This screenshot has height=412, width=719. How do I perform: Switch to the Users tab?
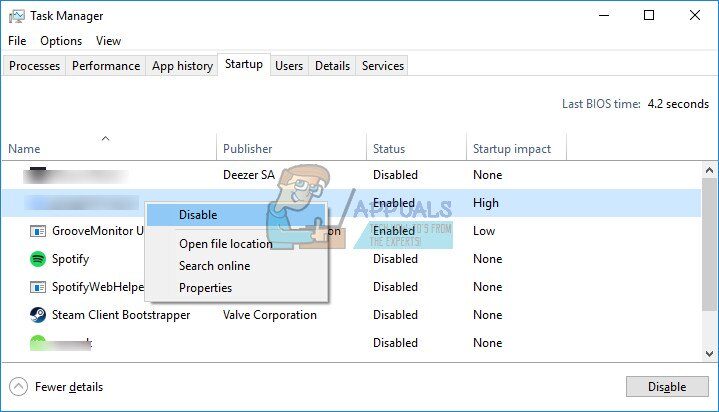pyautogui.click(x=289, y=66)
